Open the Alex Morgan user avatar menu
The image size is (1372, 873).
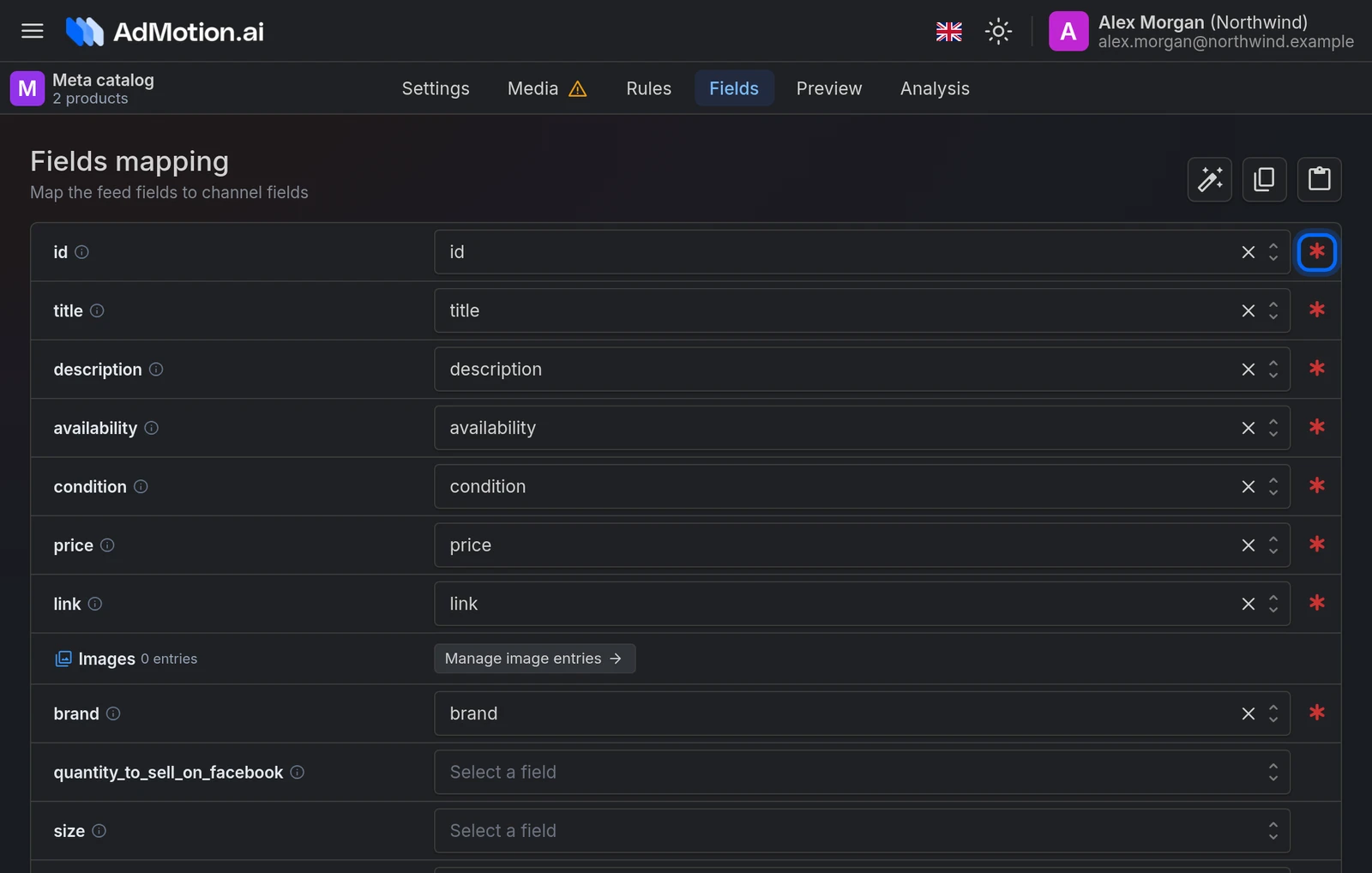coord(1068,32)
